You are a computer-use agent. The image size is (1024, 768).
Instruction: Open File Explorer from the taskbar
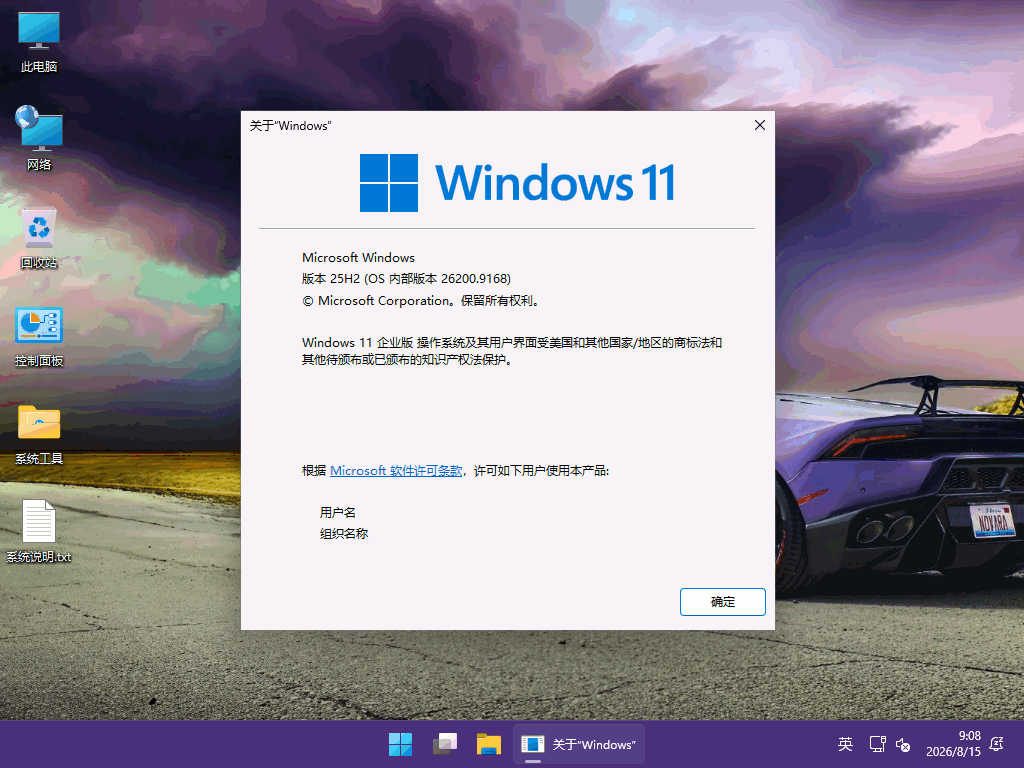pyautogui.click(x=488, y=744)
